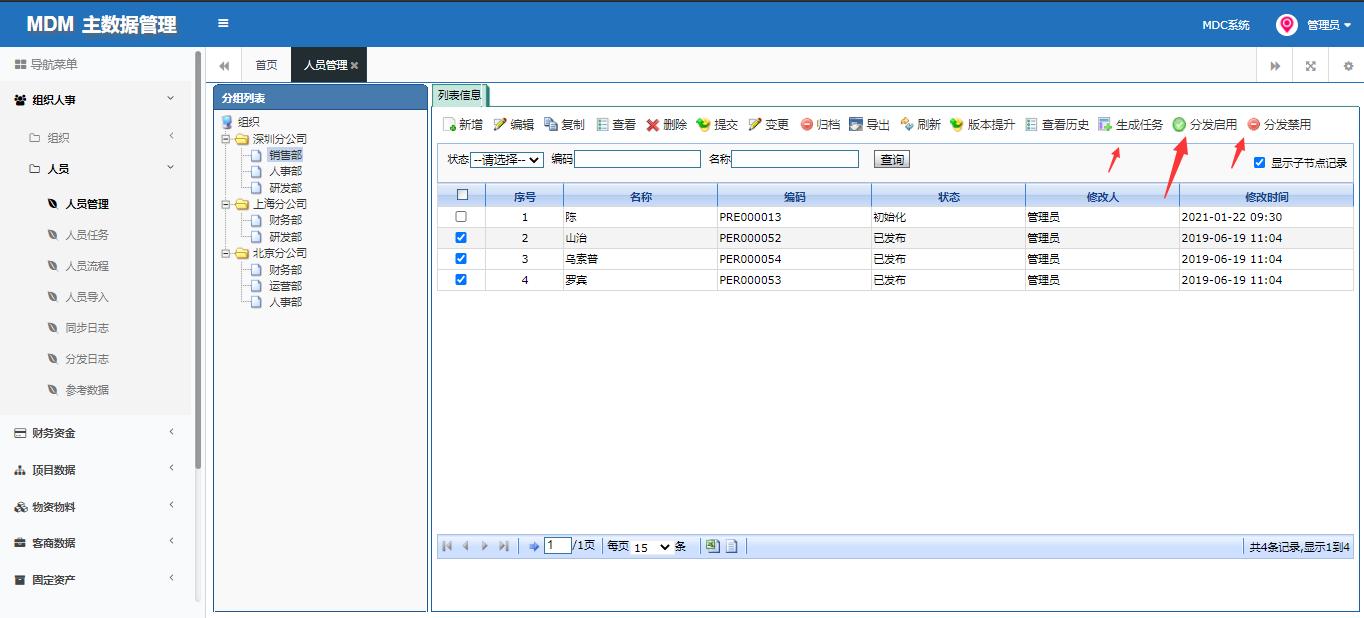The image size is (1364, 618).
Task: Click the 复制 copy icon
Action: (551, 125)
